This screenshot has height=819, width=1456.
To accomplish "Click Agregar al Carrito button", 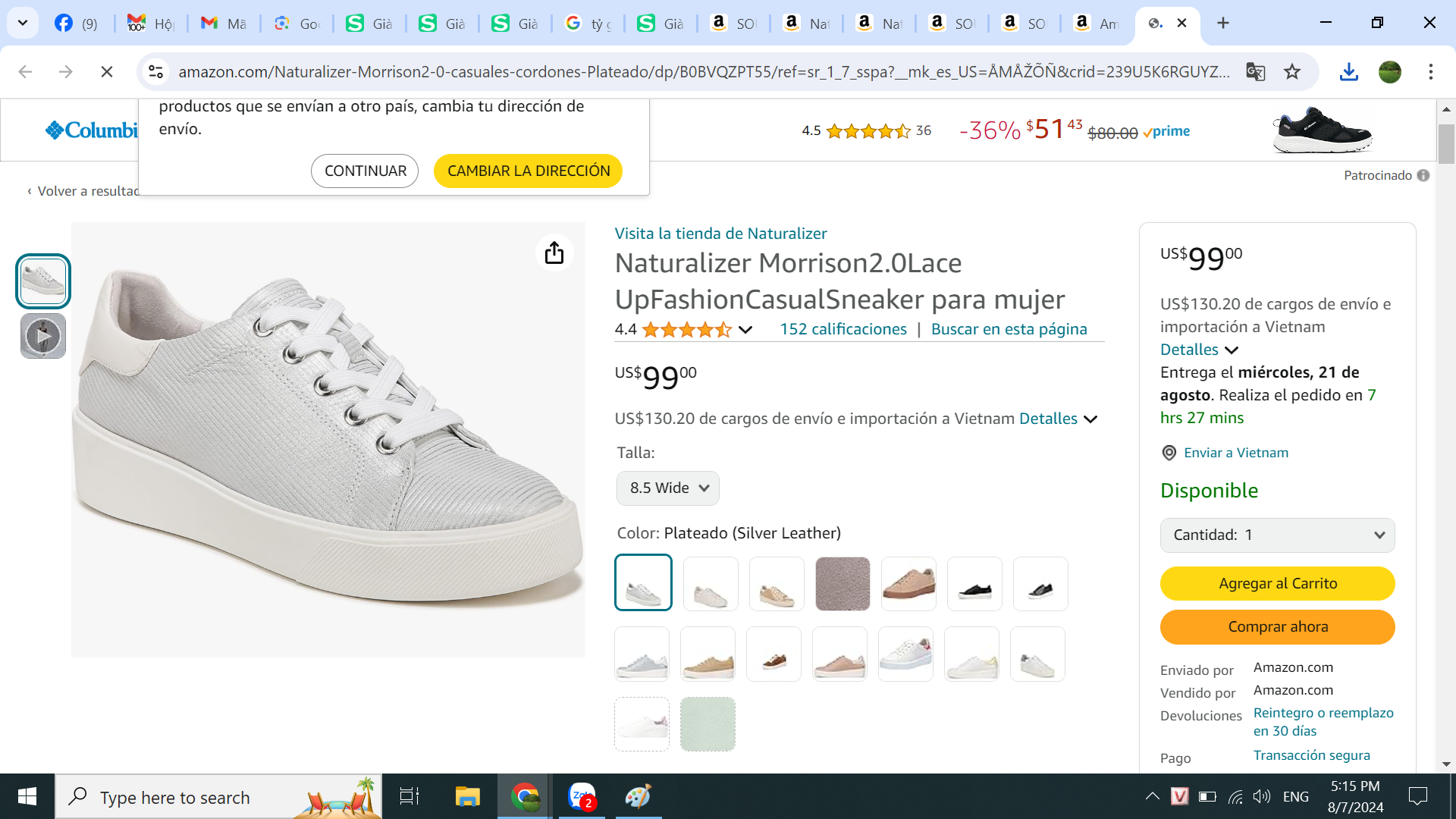I will [x=1277, y=583].
